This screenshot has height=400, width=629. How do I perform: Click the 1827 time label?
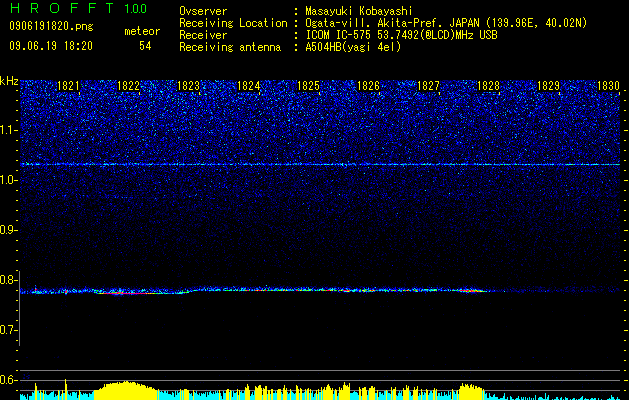click(428, 86)
